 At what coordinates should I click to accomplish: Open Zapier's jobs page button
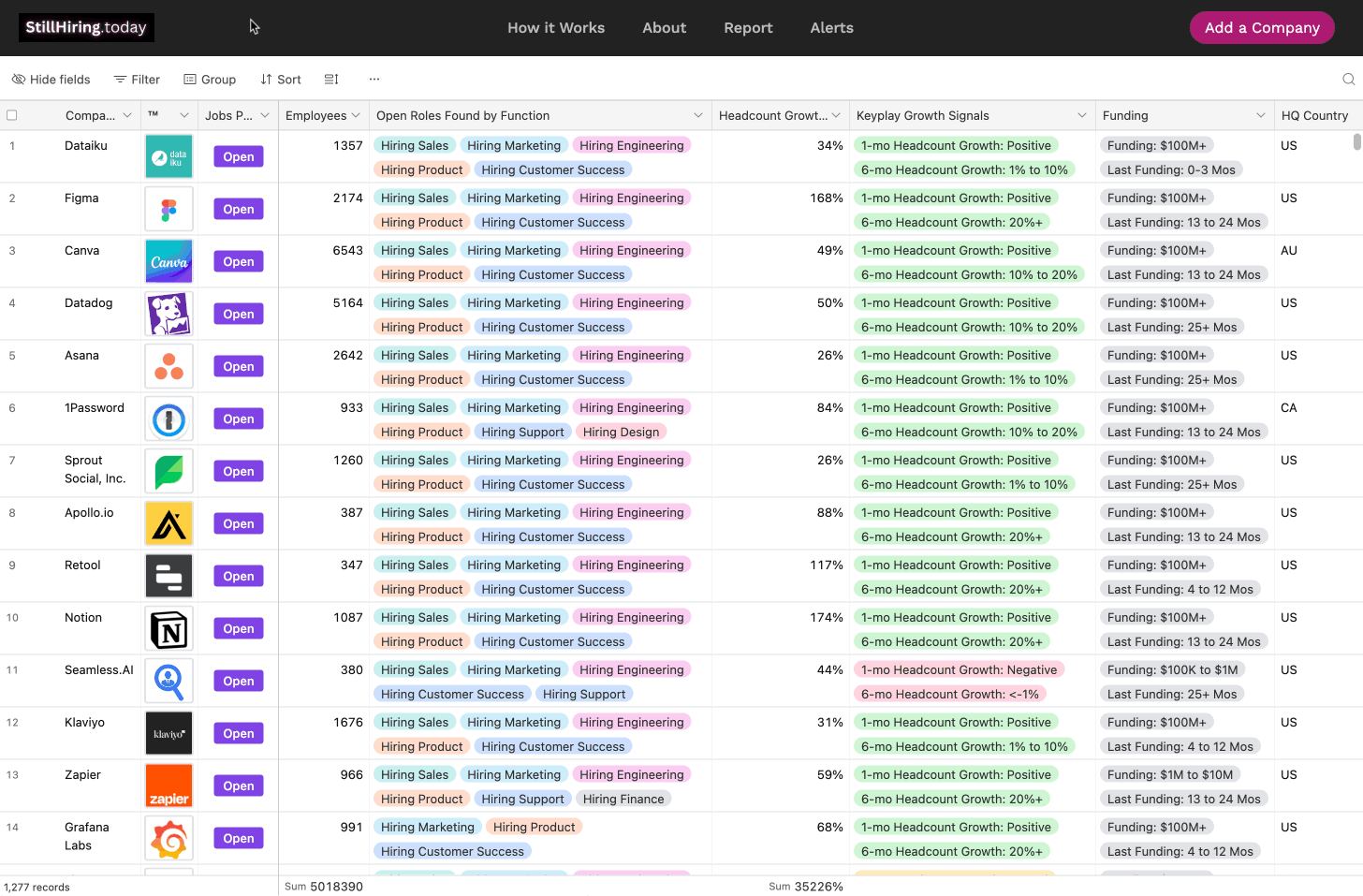(239, 786)
